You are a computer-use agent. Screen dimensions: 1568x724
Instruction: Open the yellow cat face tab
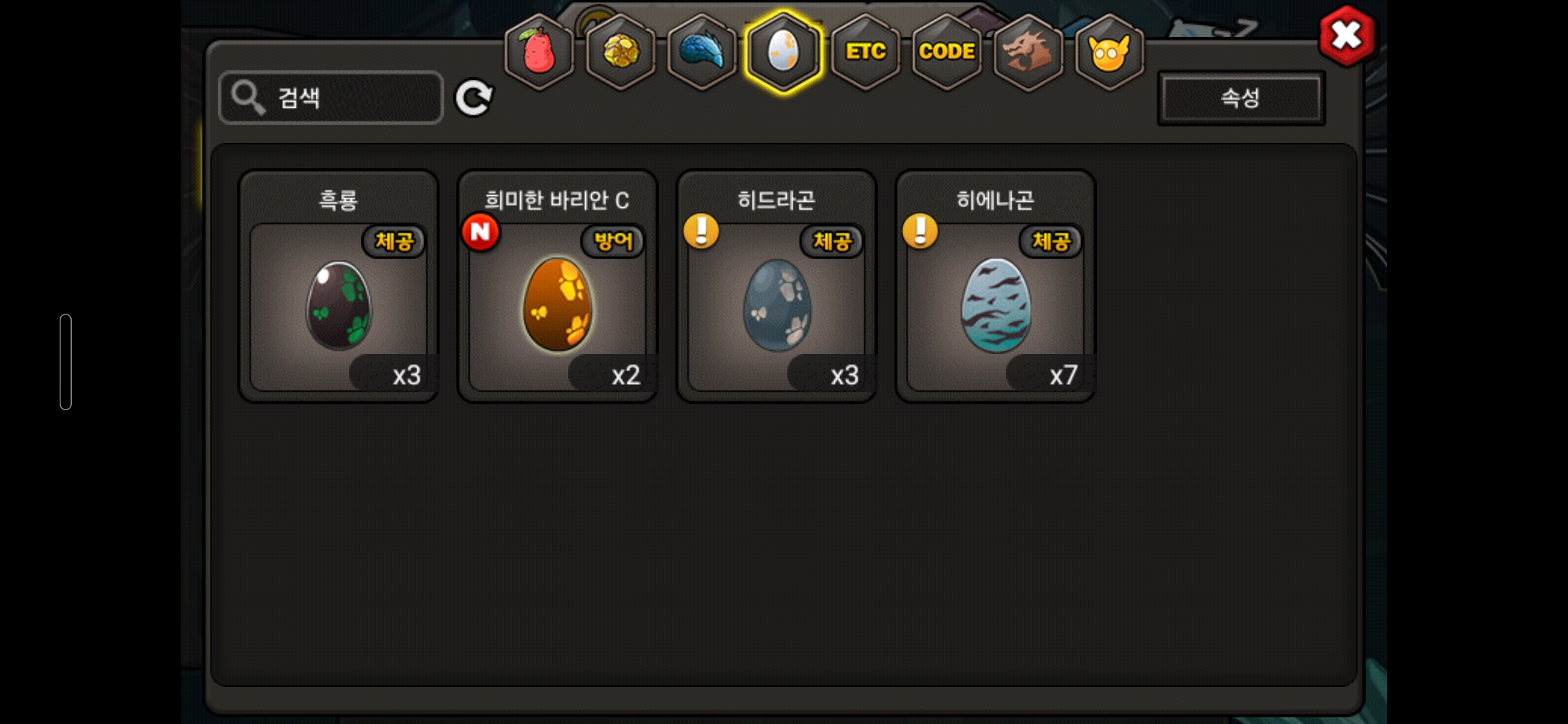[x=1110, y=52]
